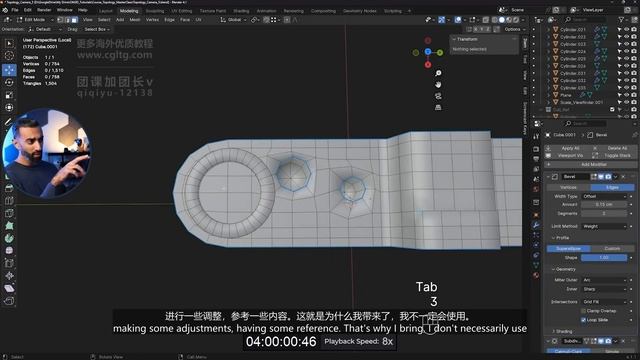Toggle perspective/orthographic grid icon
Viewport: 640px width, 360px height.
pyautogui.click(x=438, y=107)
